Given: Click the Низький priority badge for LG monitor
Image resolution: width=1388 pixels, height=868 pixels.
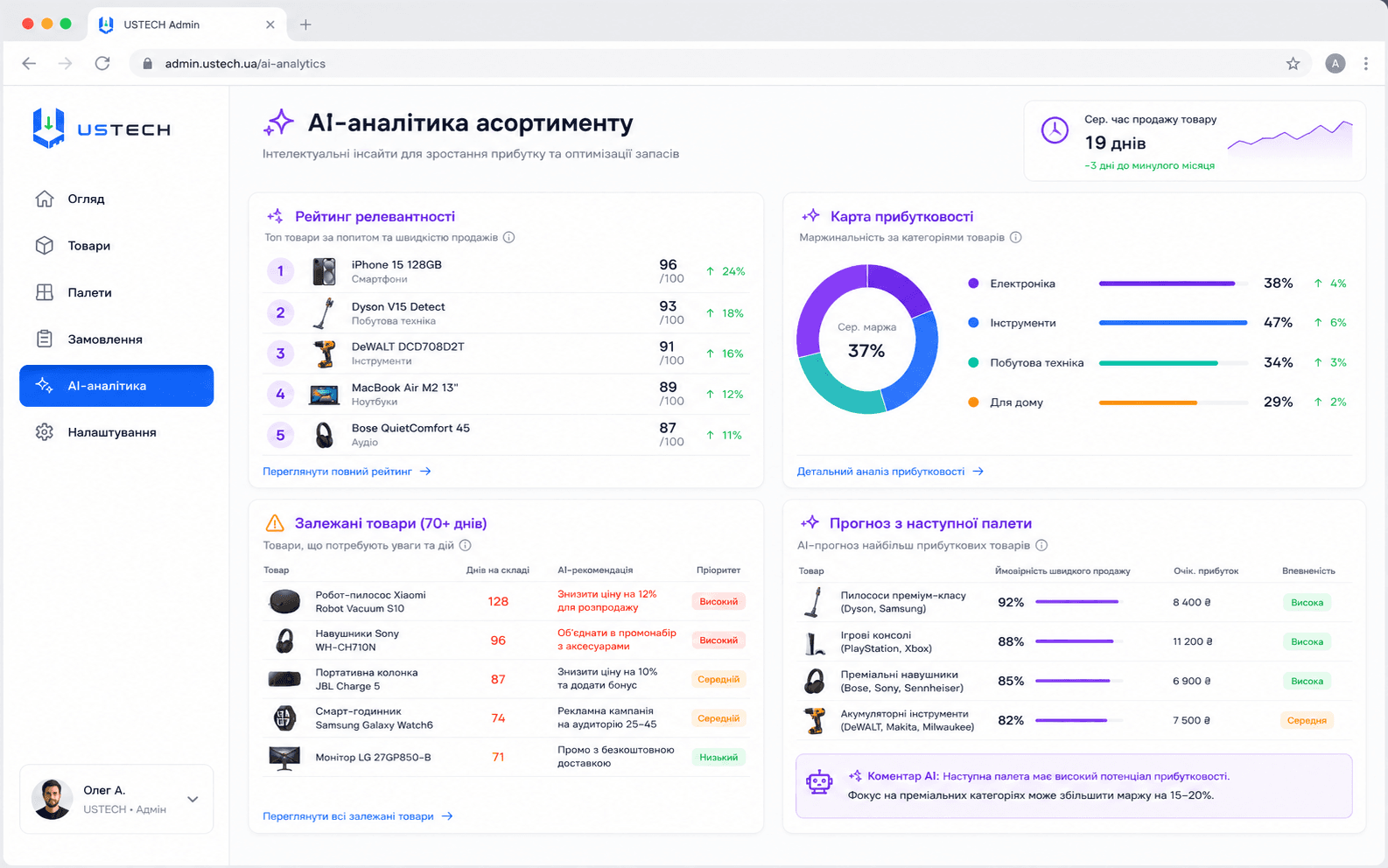Looking at the screenshot, I should pos(719,758).
